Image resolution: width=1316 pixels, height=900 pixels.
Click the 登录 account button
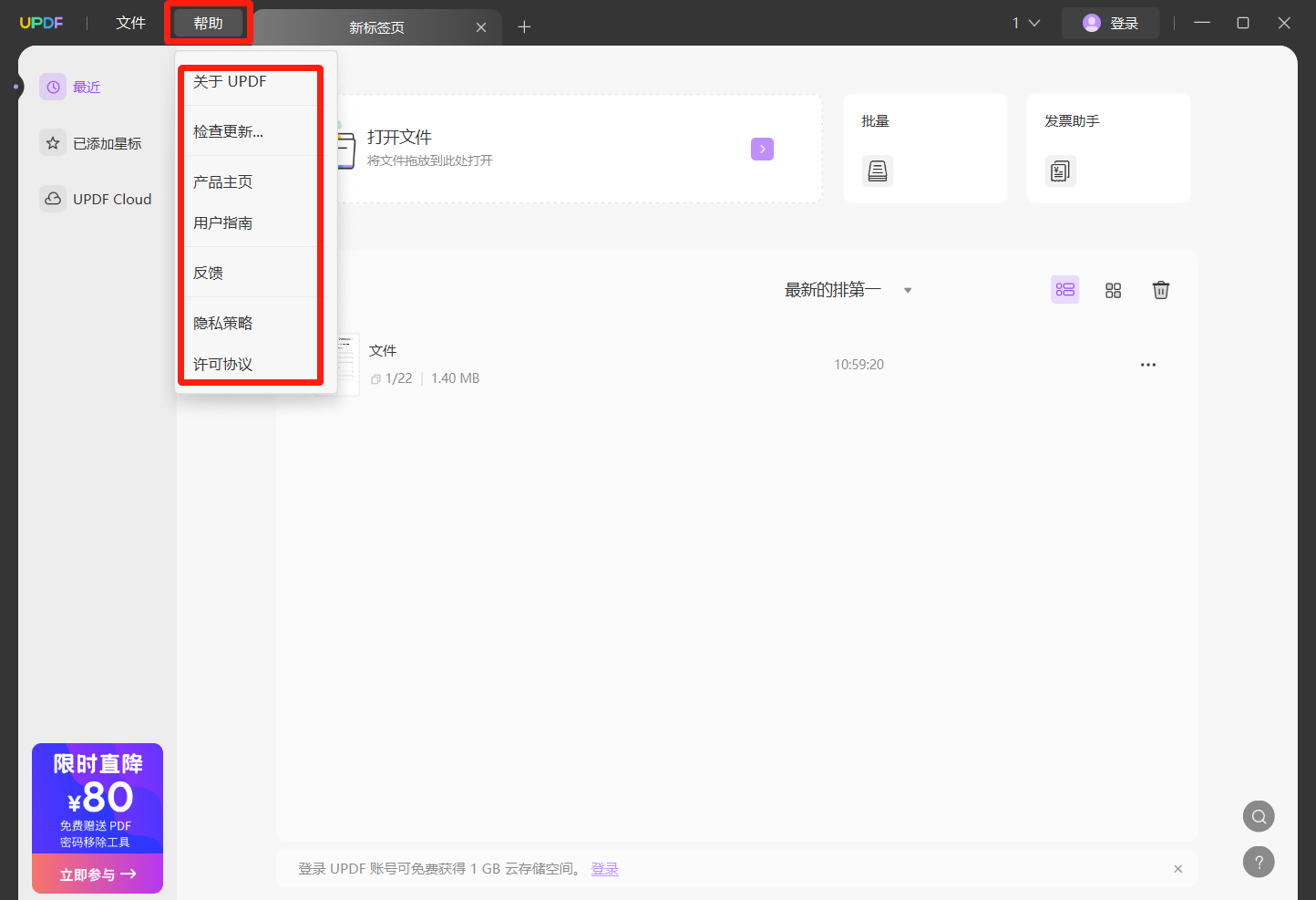click(x=1110, y=23)
